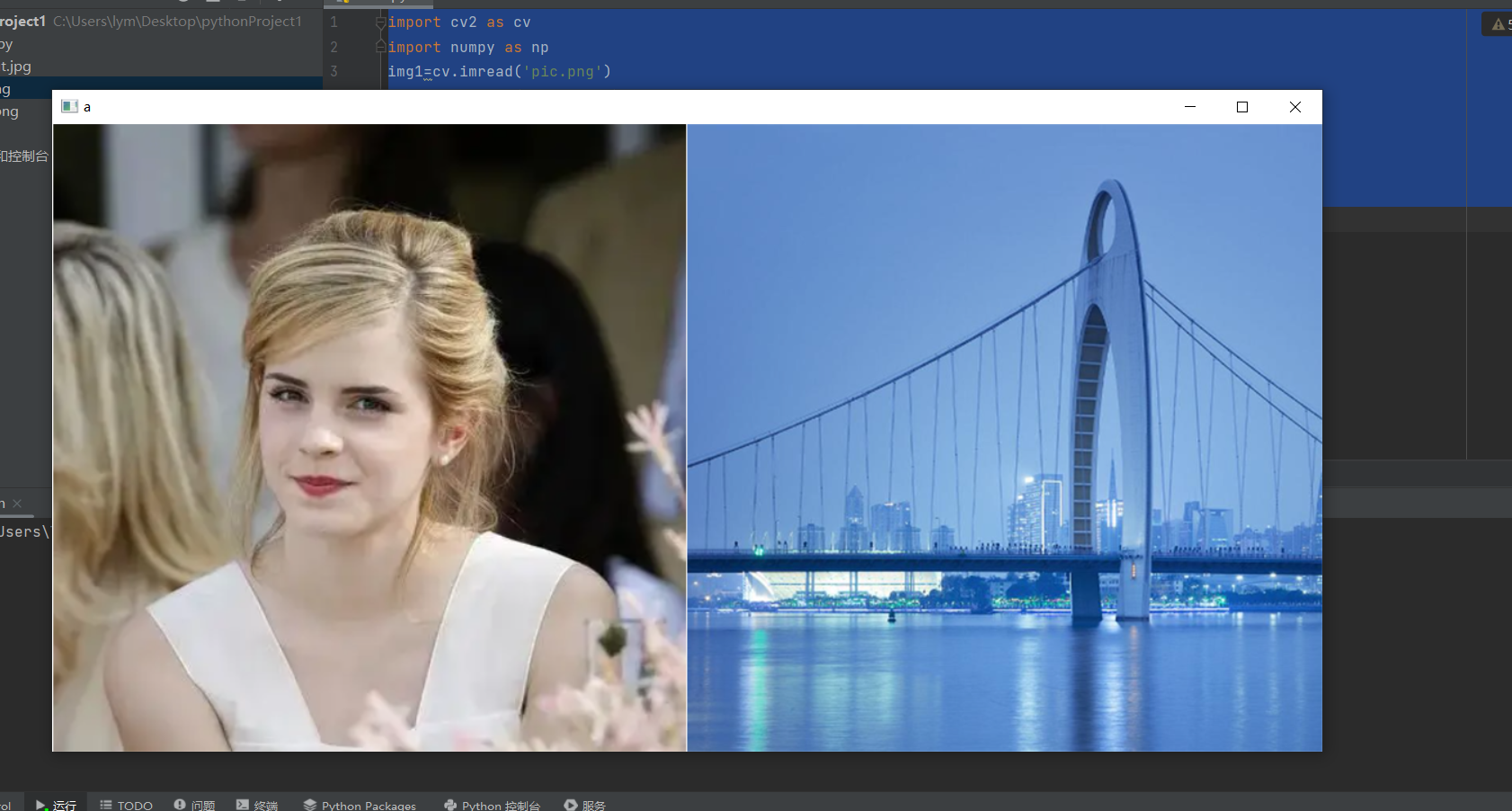Click the blue suspension bridge image

point(1004,437)
